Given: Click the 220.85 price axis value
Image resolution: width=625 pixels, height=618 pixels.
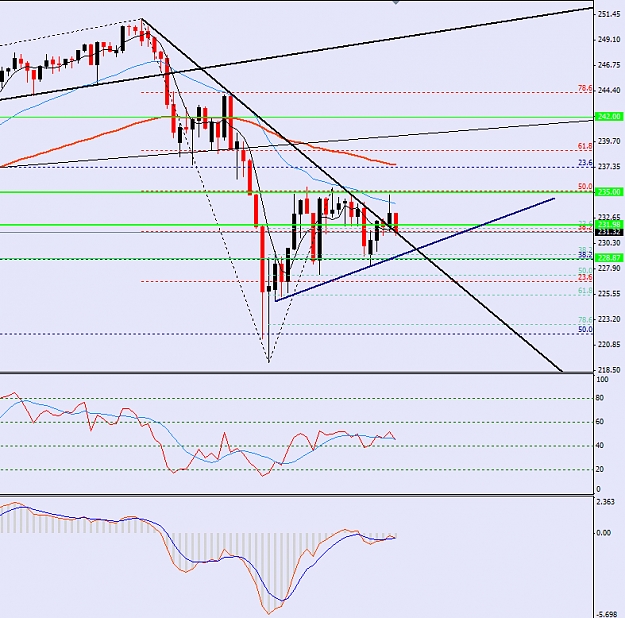Looking at the screenshot, I should point(609,344).
